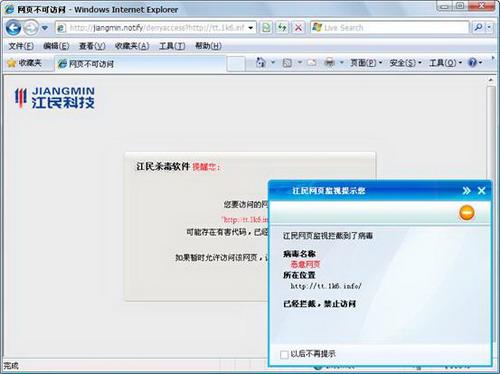500x374 pixels.
Task: Click the search magnifier button
Action: pos(478,28)
